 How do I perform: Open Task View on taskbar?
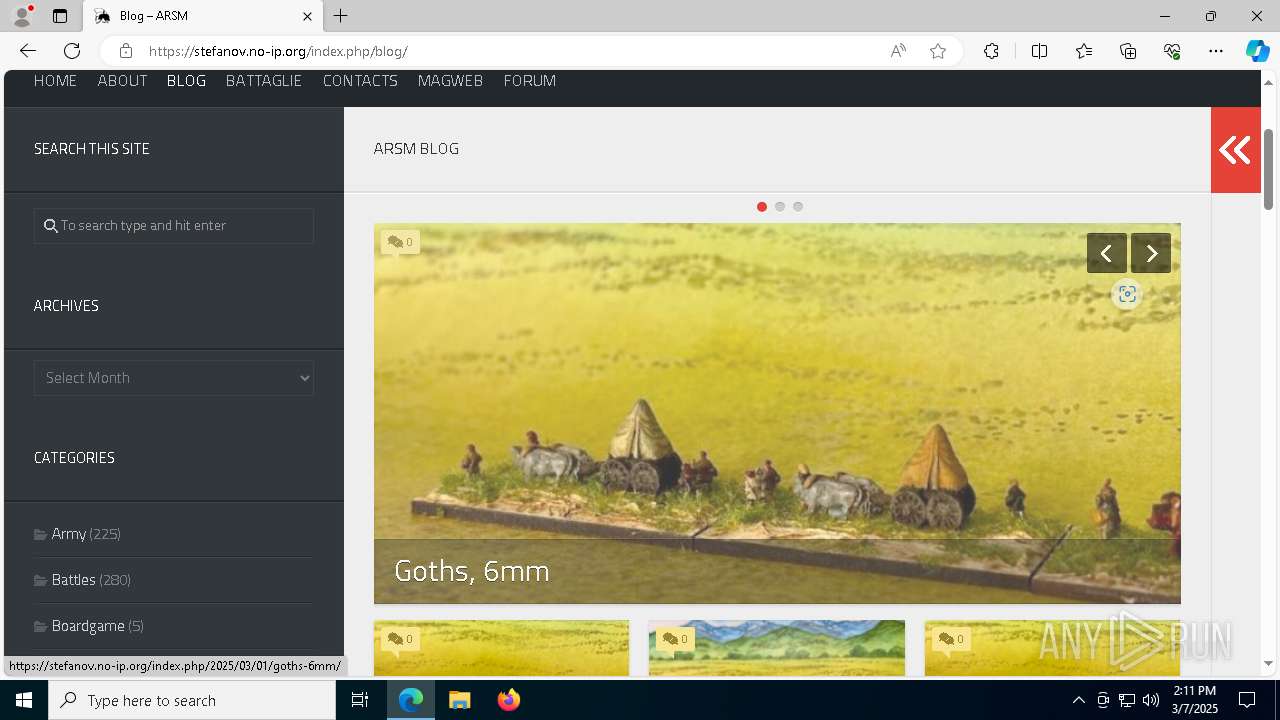[360, 700]
